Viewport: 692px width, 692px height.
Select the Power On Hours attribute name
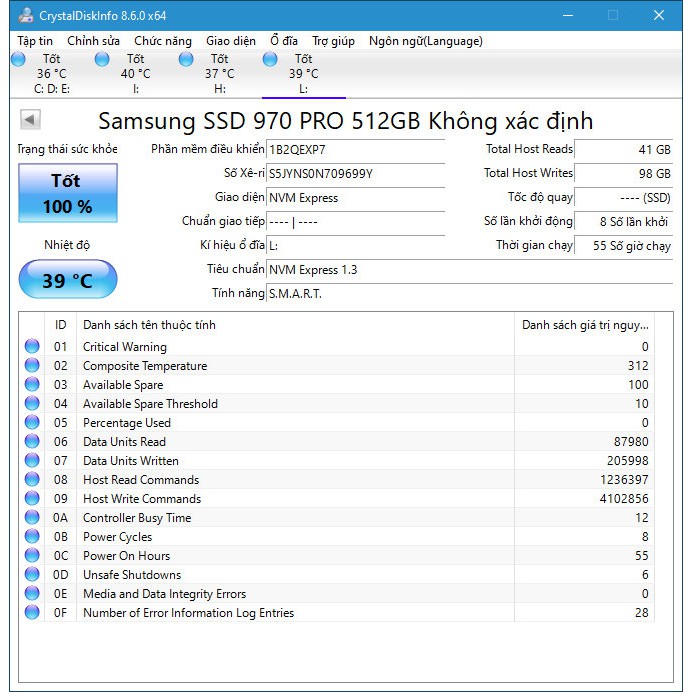pos(126,556)
